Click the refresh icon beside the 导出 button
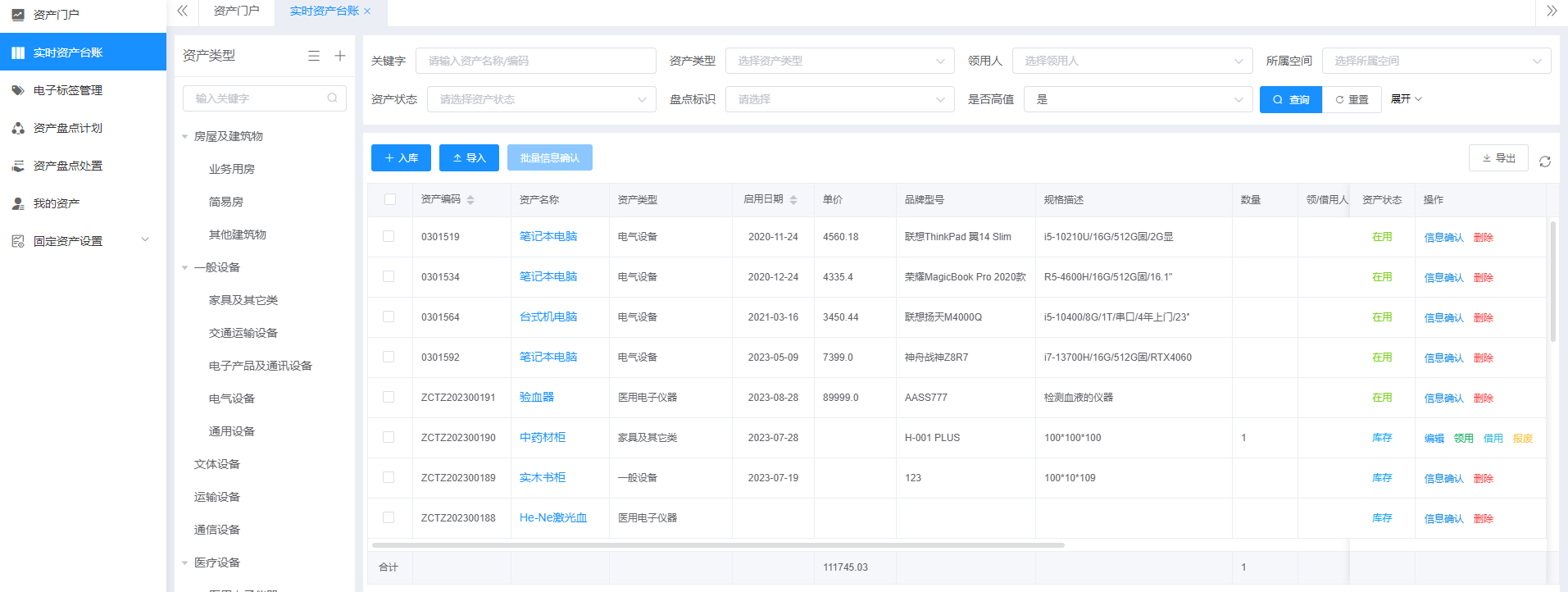Viewport: 1568px width, 592px height. pyautogui.click(x=1544, y=162)
